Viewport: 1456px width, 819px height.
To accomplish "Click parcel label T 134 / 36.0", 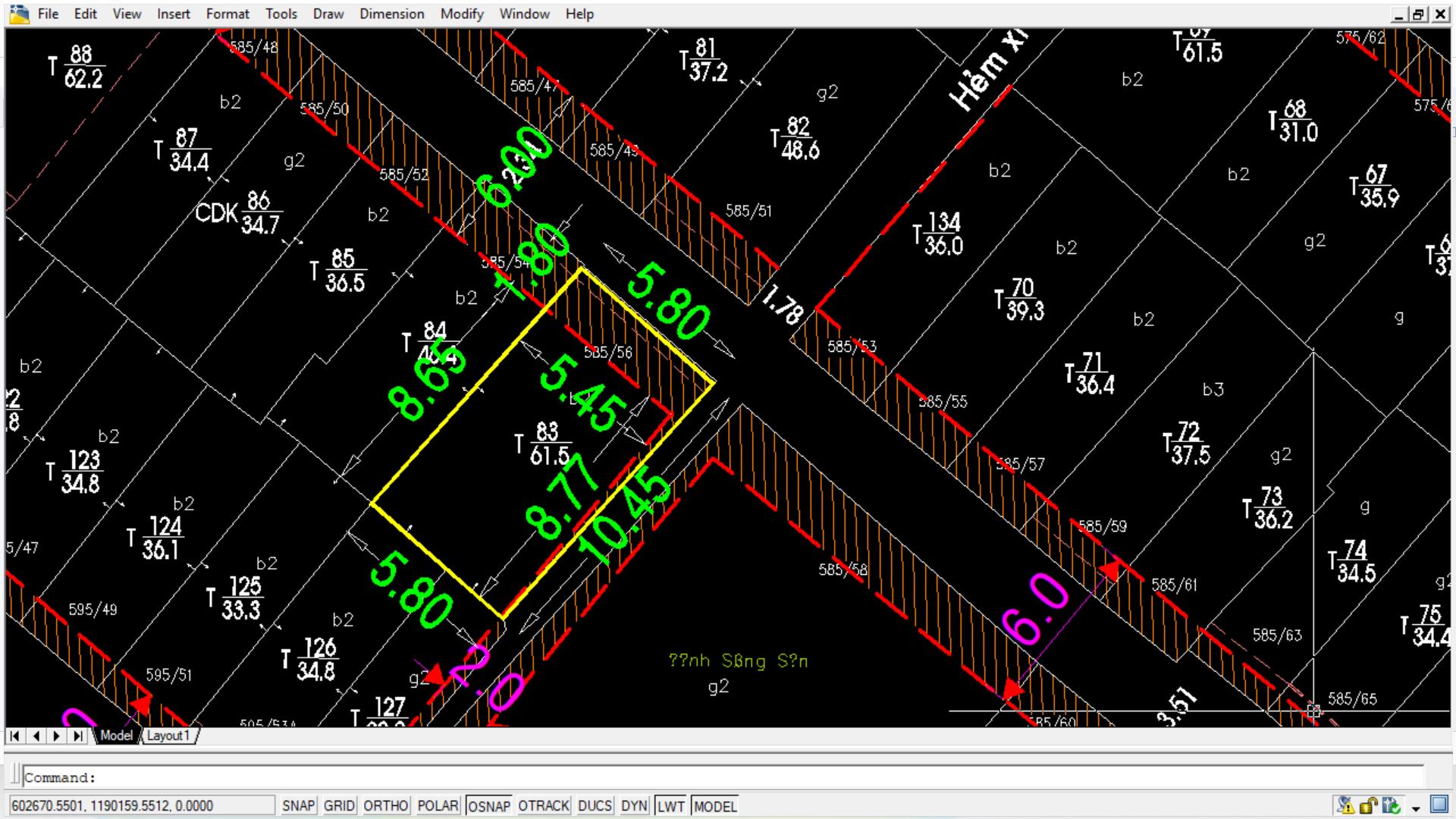I will coord(939,234).
